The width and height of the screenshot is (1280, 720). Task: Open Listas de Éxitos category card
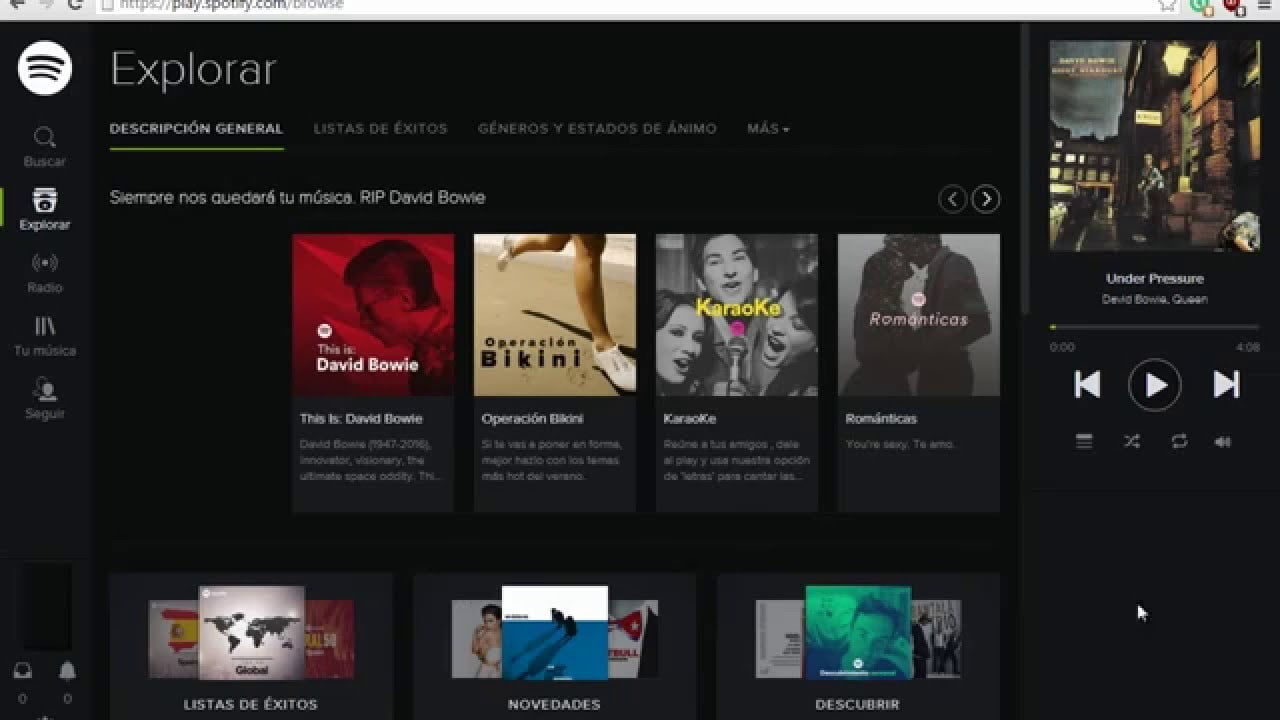(251, 646)
